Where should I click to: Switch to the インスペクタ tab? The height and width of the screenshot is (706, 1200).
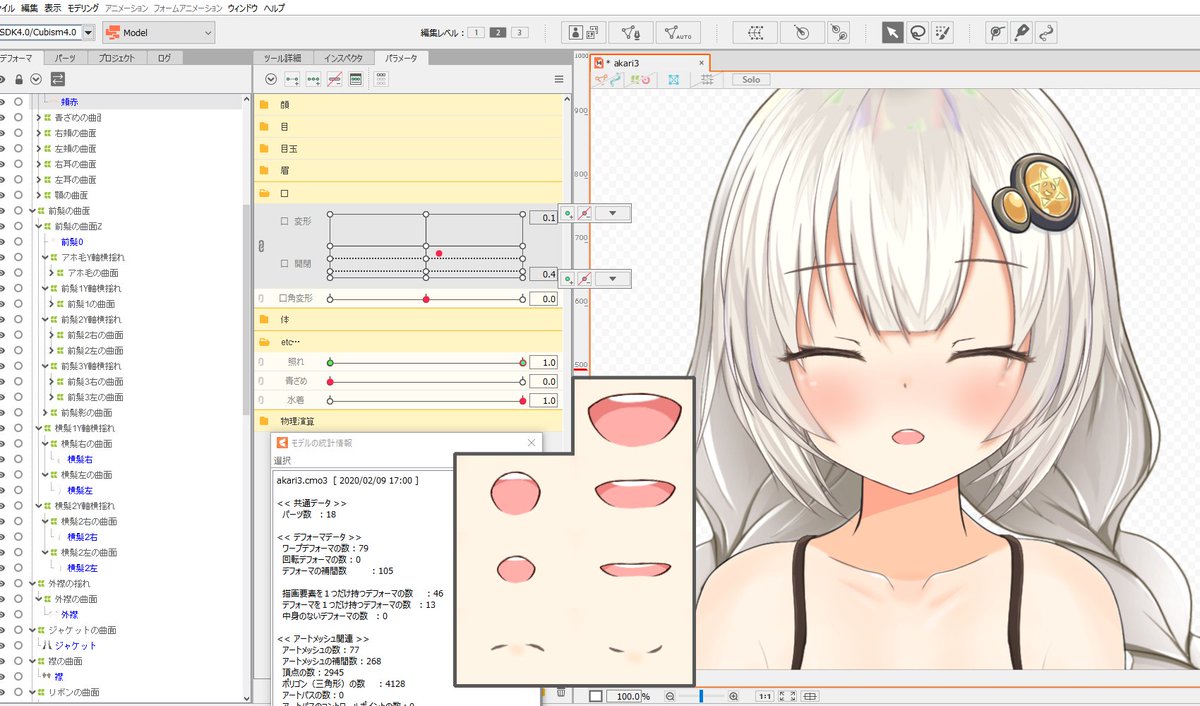coord(343,58)
